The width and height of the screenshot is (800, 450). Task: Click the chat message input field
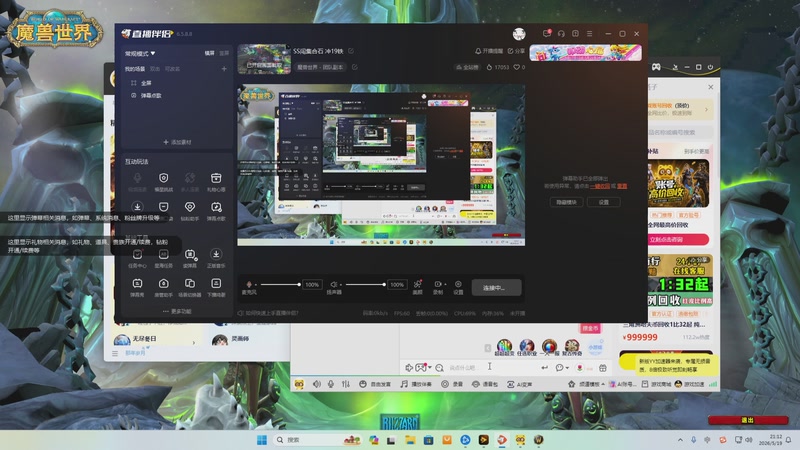tap(490, 367)
